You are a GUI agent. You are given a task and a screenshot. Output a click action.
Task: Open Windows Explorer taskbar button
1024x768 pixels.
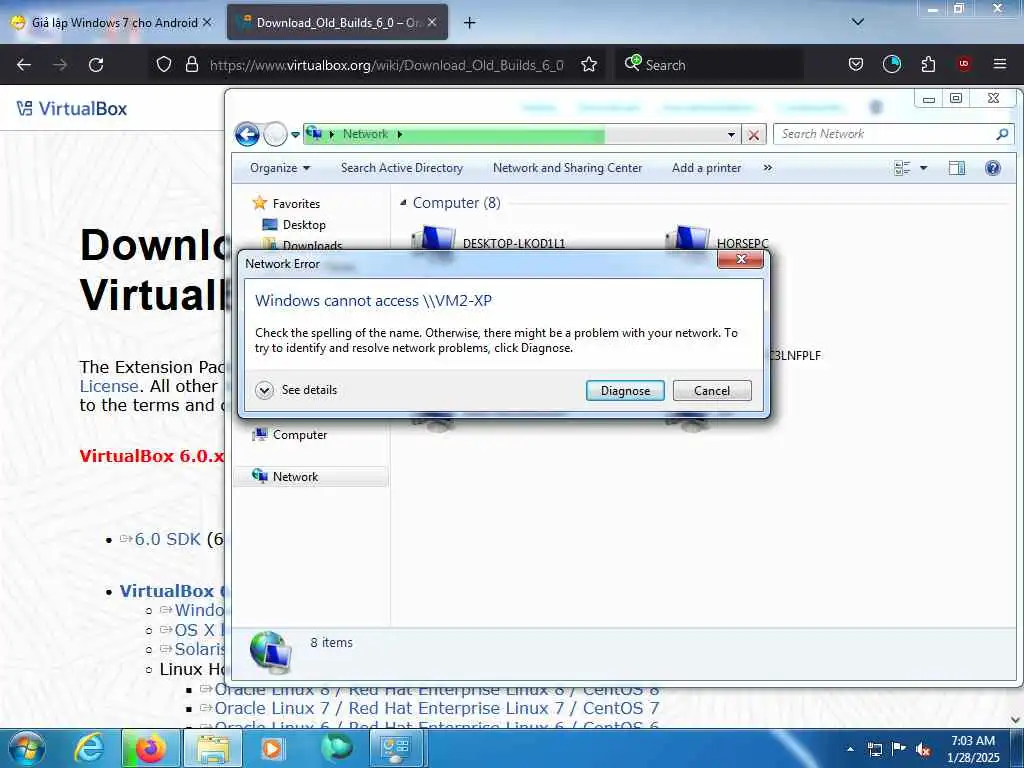tap(213, 749)
